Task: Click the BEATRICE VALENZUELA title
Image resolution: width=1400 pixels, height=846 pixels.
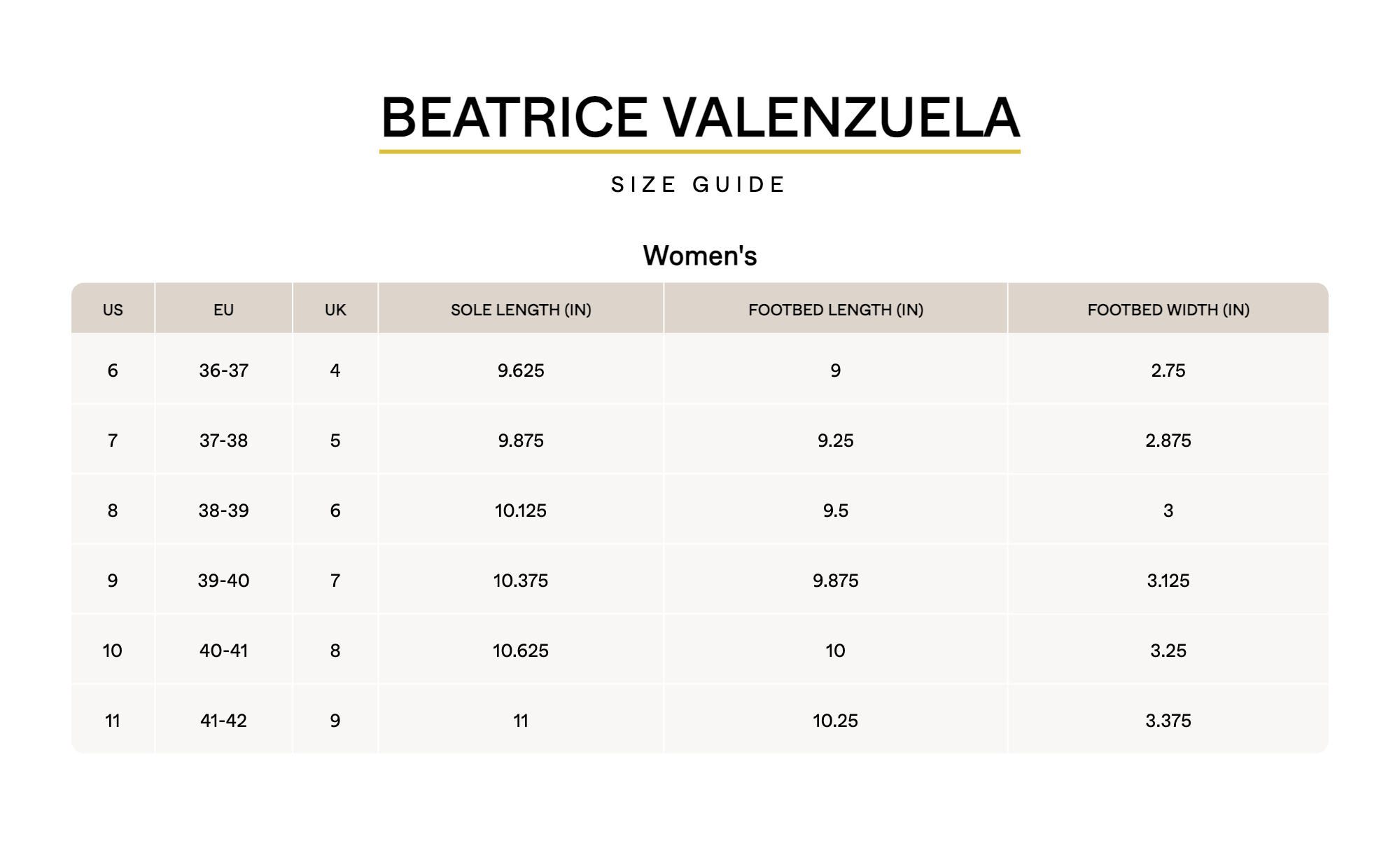Action: (700, 117)
